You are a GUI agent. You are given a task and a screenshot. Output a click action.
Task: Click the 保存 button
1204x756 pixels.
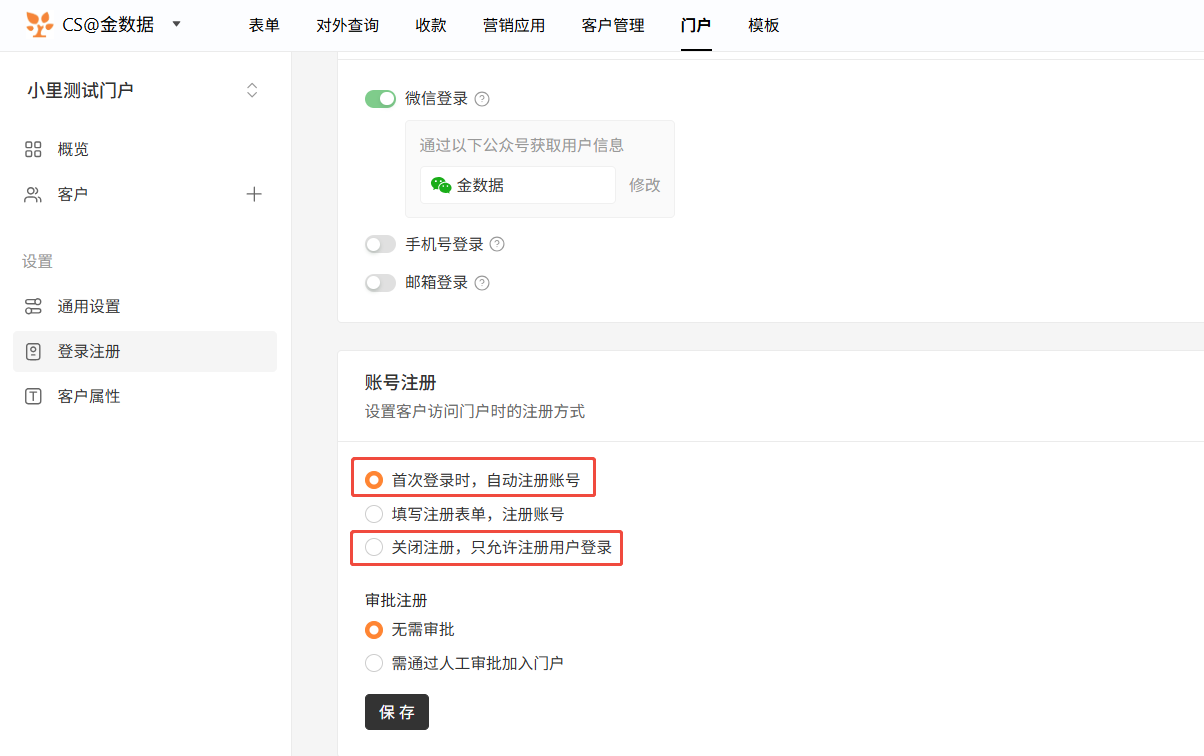coord(397,712)
